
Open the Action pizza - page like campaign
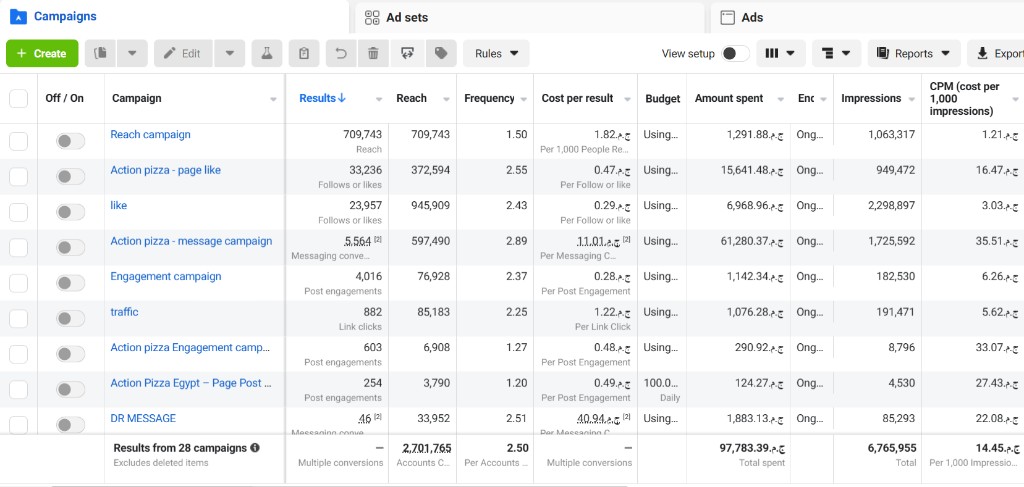(165, 170)
